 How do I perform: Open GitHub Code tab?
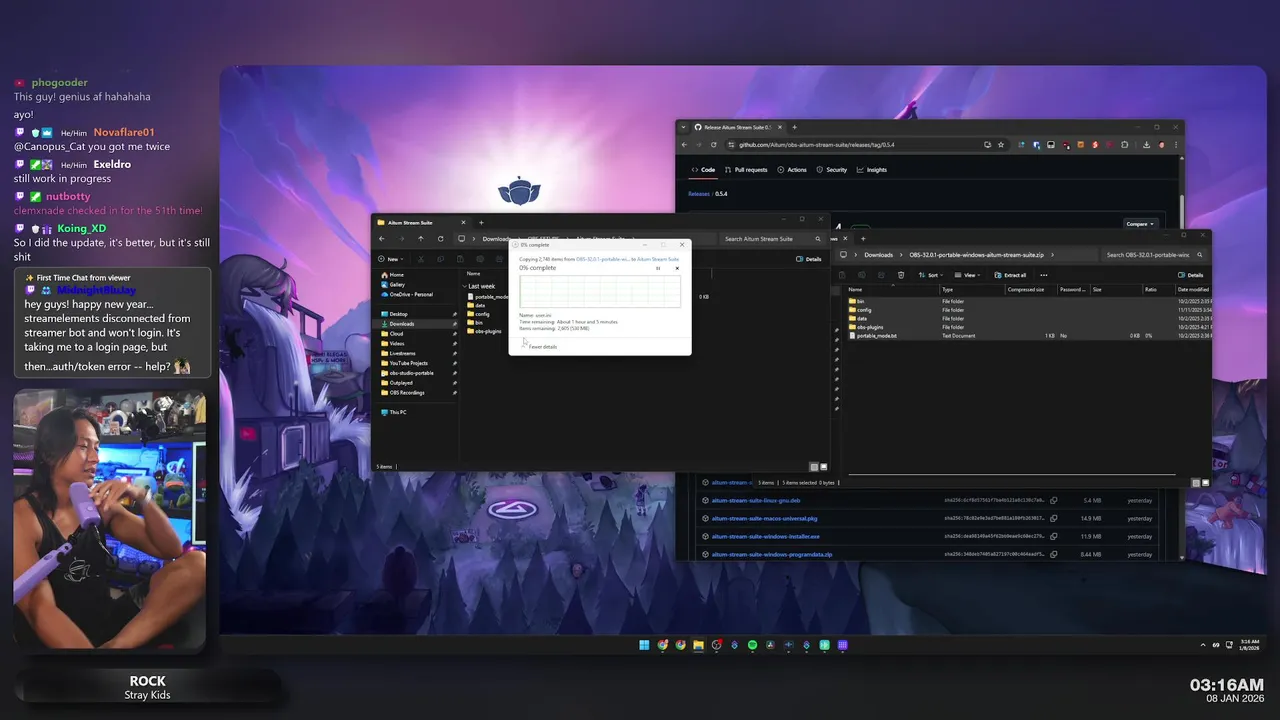703,170
